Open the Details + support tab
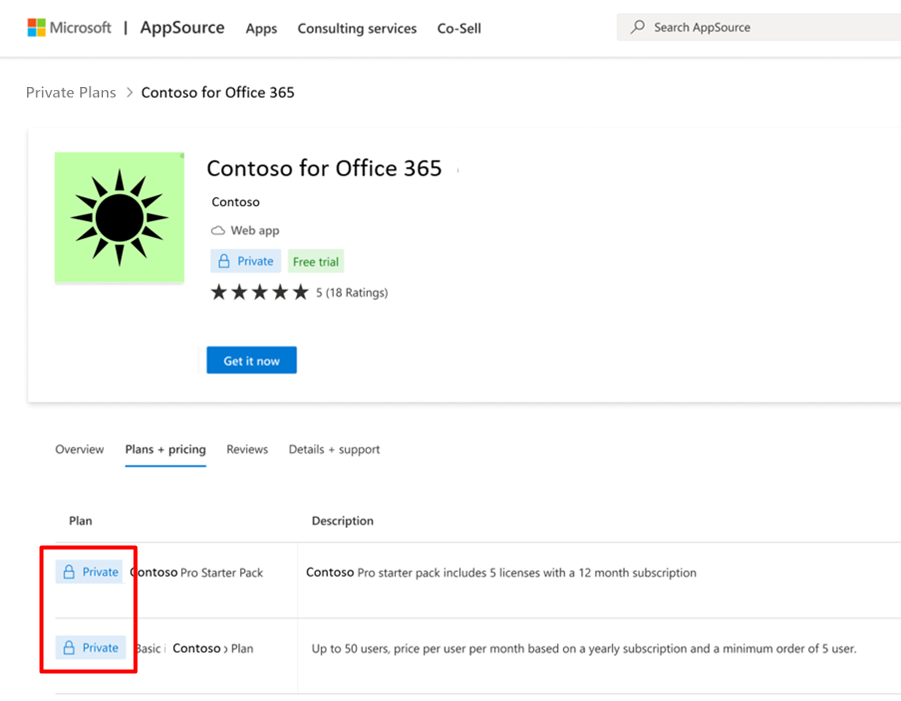The width and height of the screenshot is (901, 701). (x=334, y=449)
